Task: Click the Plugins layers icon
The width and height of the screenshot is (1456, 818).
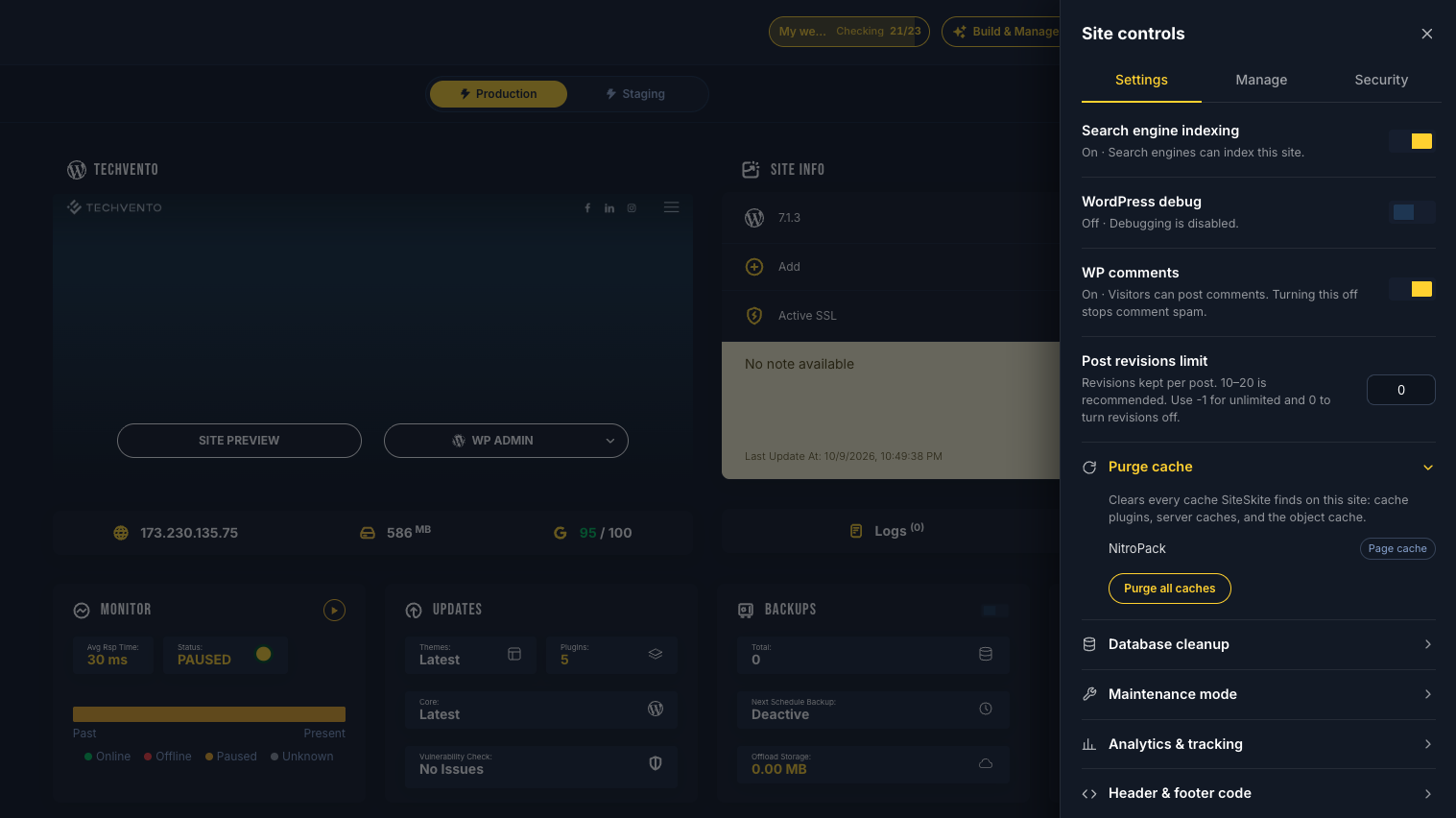Action: pos(656,654)
